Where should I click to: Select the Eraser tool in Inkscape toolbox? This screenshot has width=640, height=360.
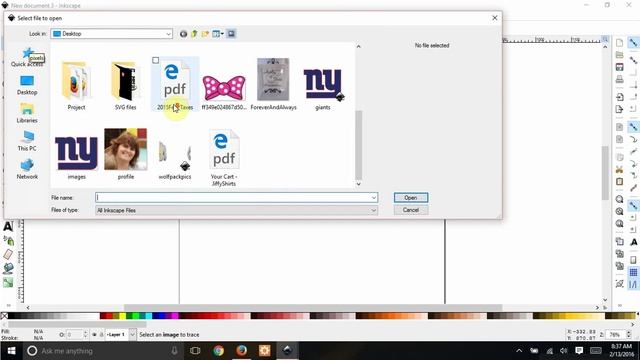pyautogui.click(x=8, y=254)
